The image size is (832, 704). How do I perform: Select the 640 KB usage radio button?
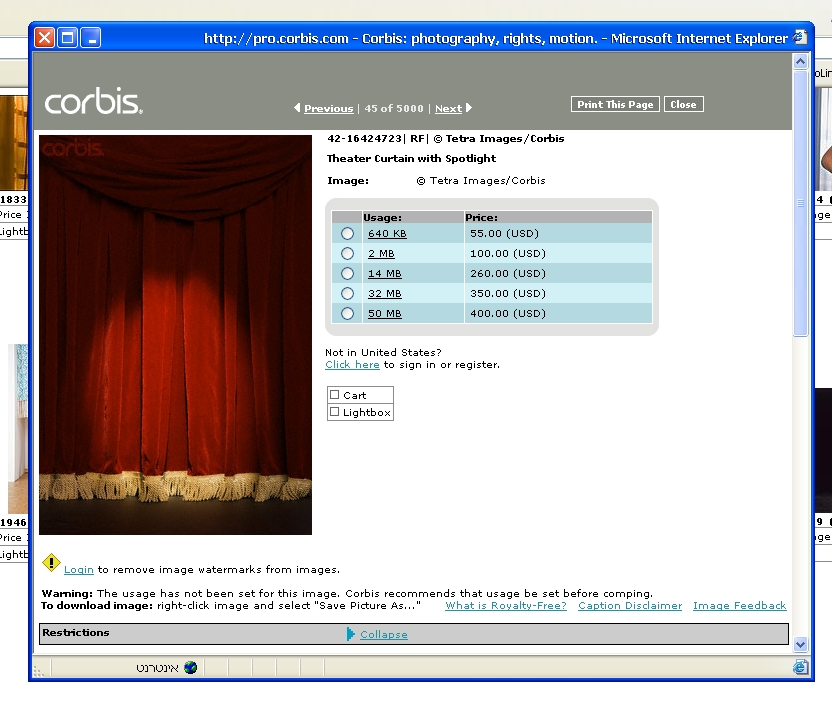(x=348, y=233)
